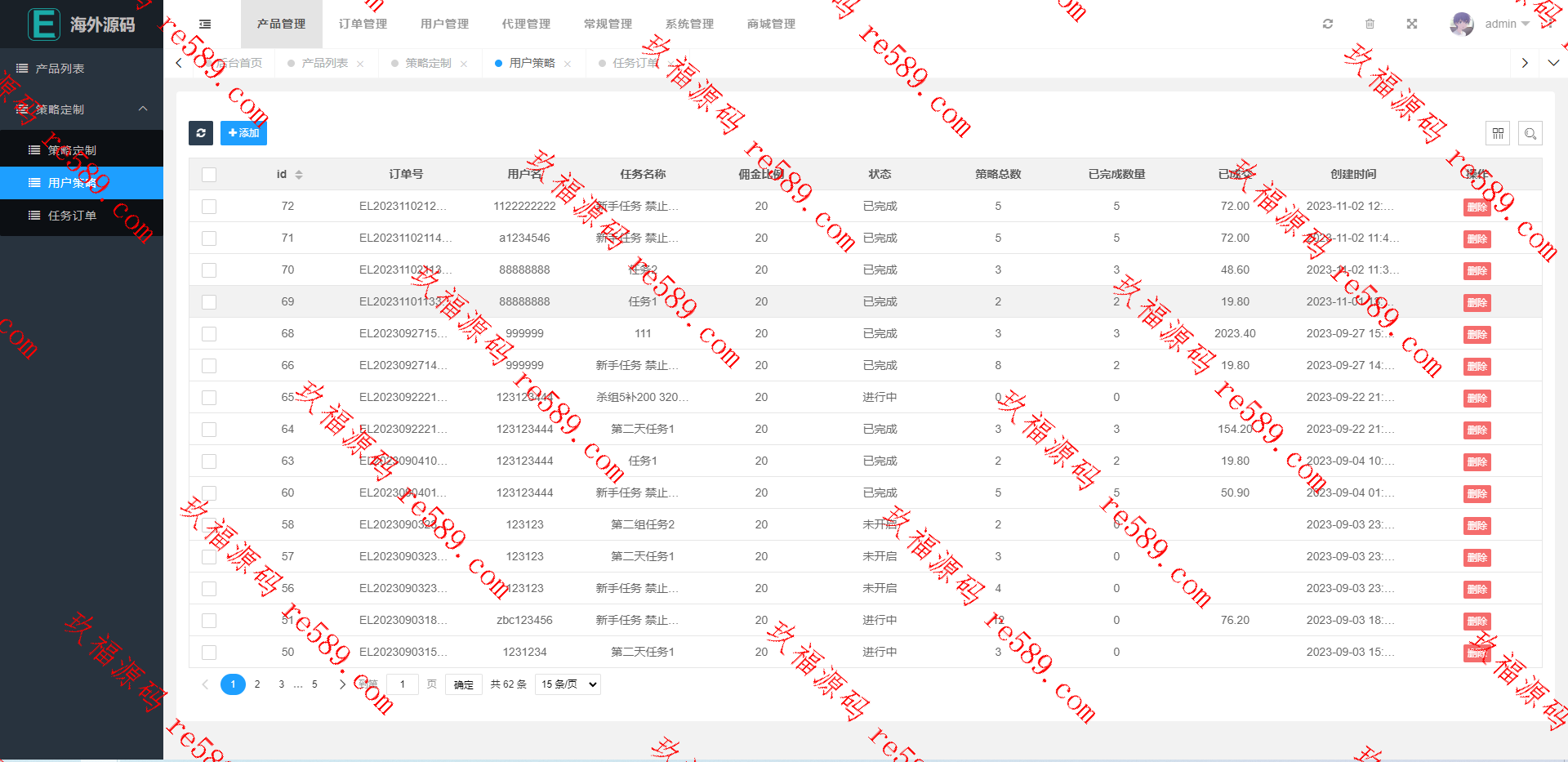Click the 2023.40 value cell
1568x762 pixels.
click(x=1235, y=334)
